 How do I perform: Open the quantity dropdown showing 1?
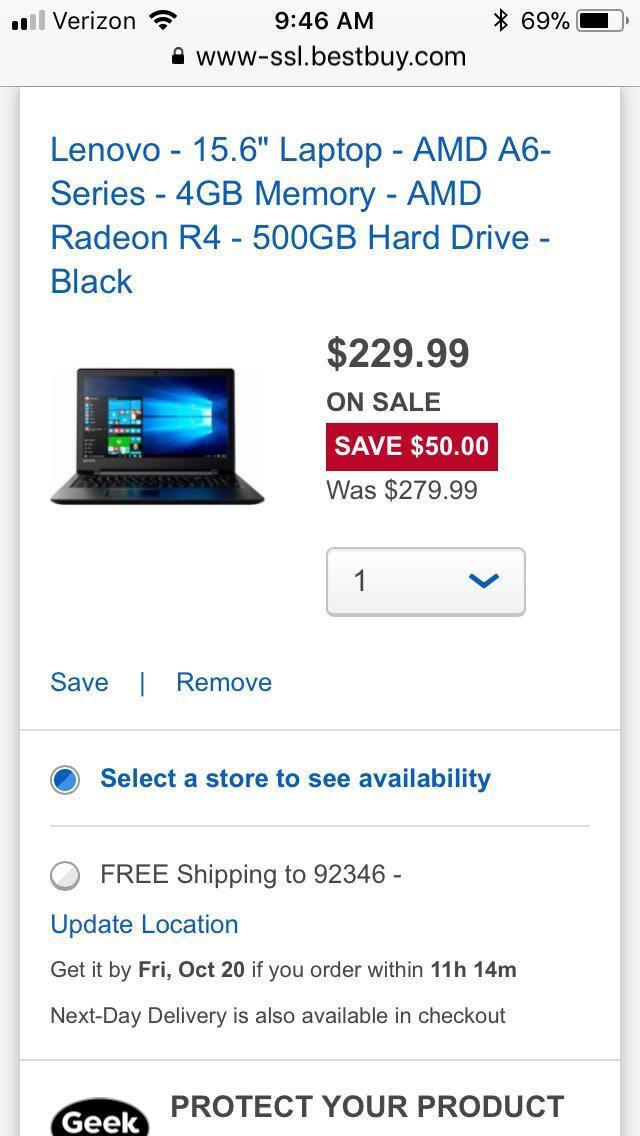(425, 582)
